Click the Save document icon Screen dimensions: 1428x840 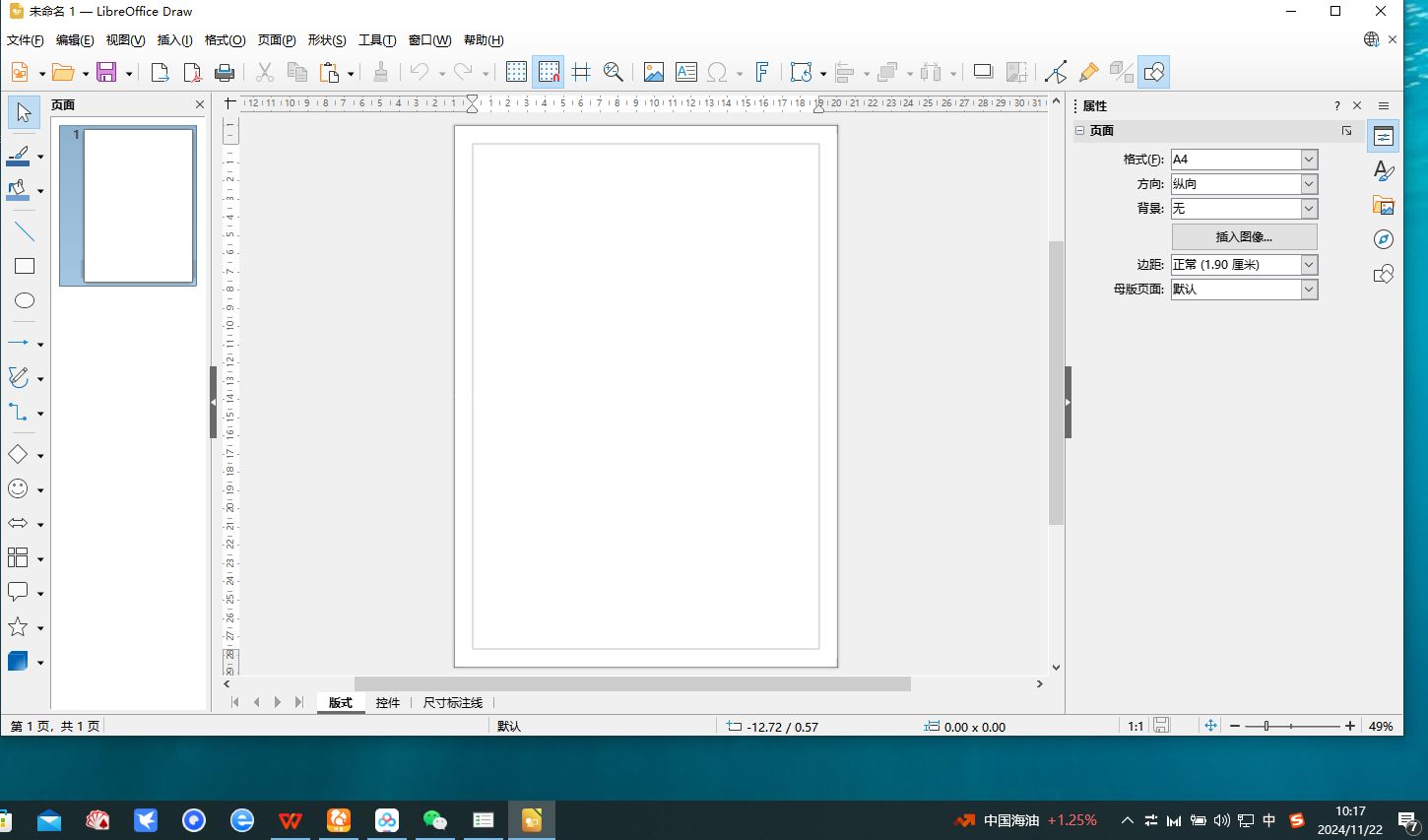click(x=106, y=72)
